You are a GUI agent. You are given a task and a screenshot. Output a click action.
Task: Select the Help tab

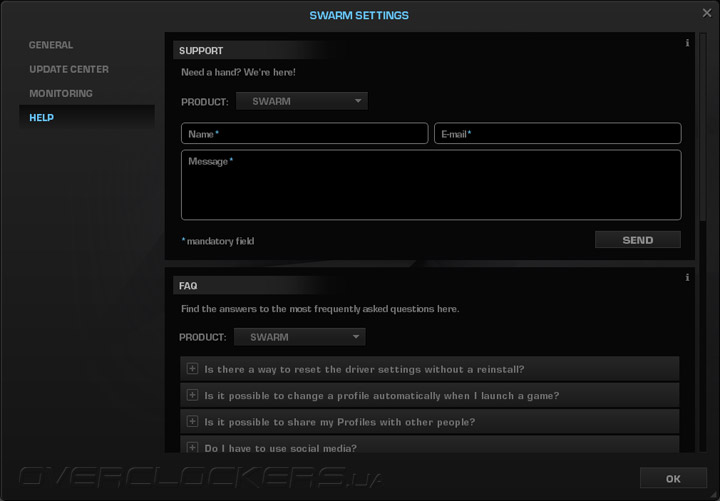coord(86,118)
